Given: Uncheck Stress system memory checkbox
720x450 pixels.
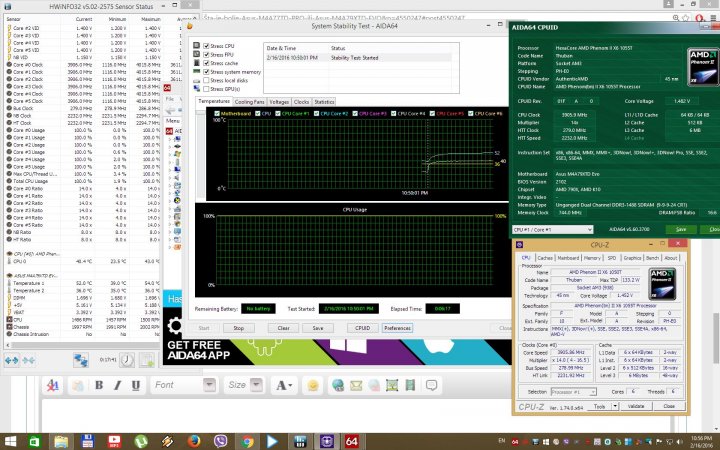Looking at the screenshot, I should coord(206,72).
